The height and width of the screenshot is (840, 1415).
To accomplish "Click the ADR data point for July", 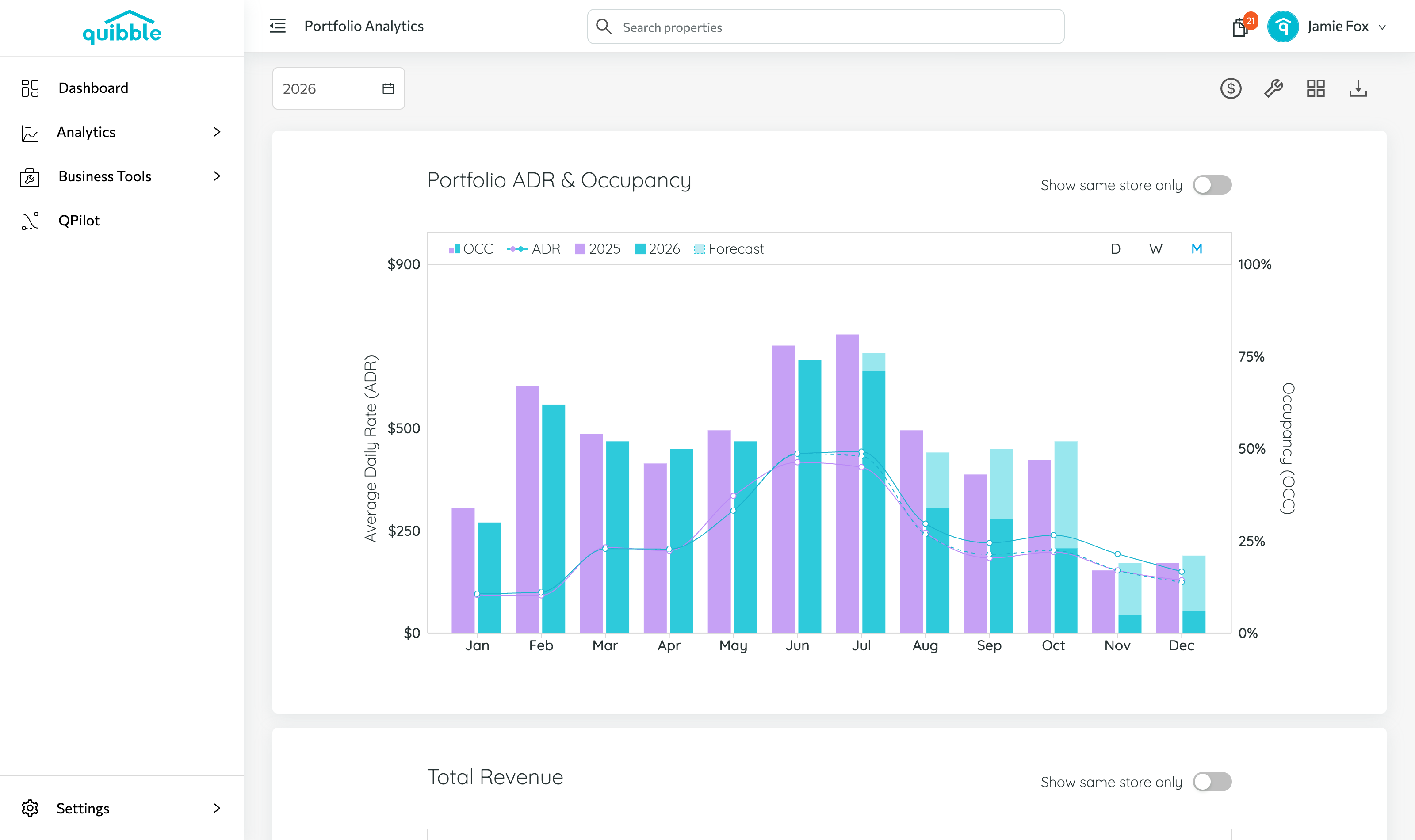I will point(861,452).
